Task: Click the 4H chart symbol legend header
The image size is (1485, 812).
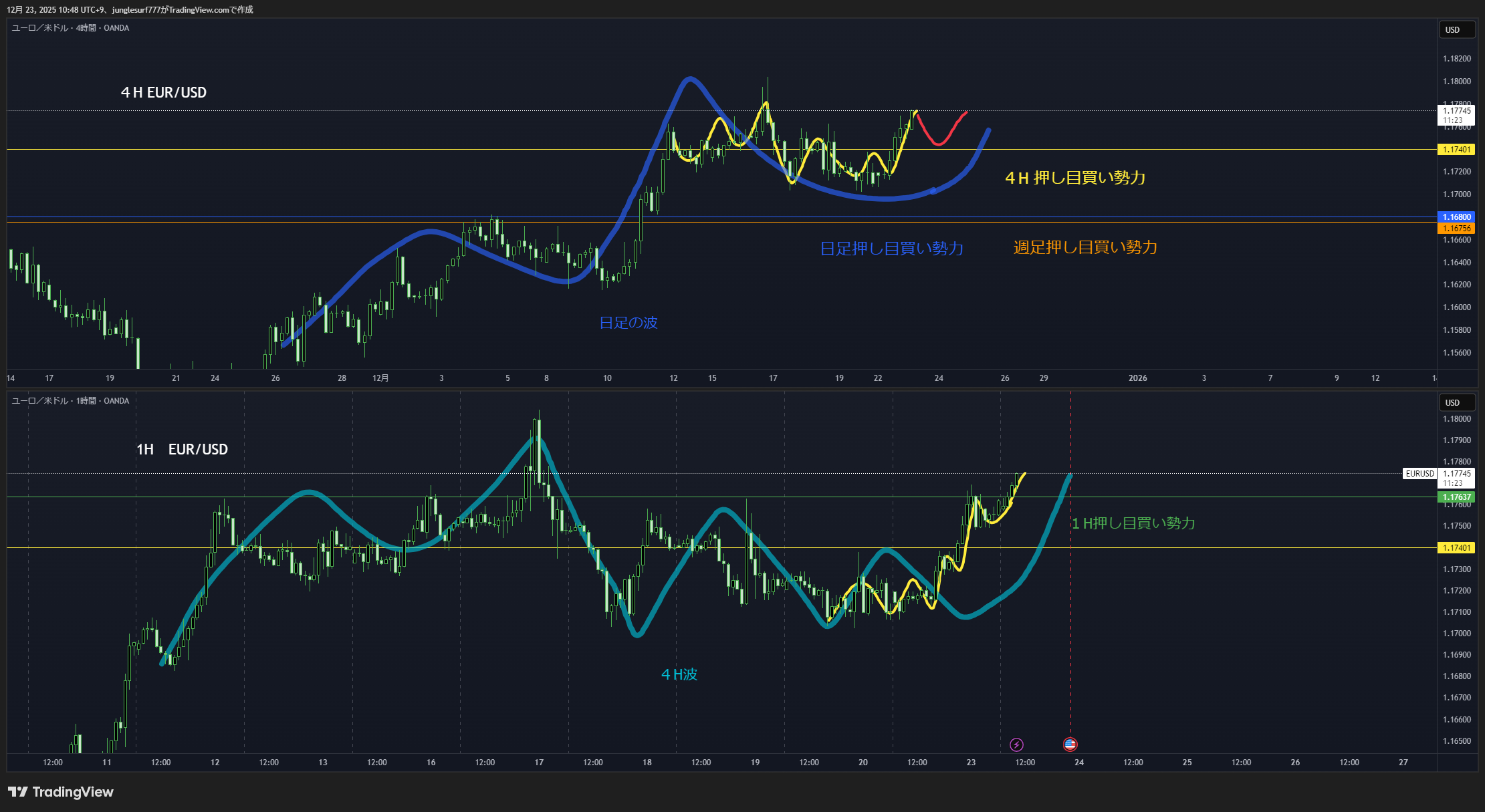Action: (70, 28)
